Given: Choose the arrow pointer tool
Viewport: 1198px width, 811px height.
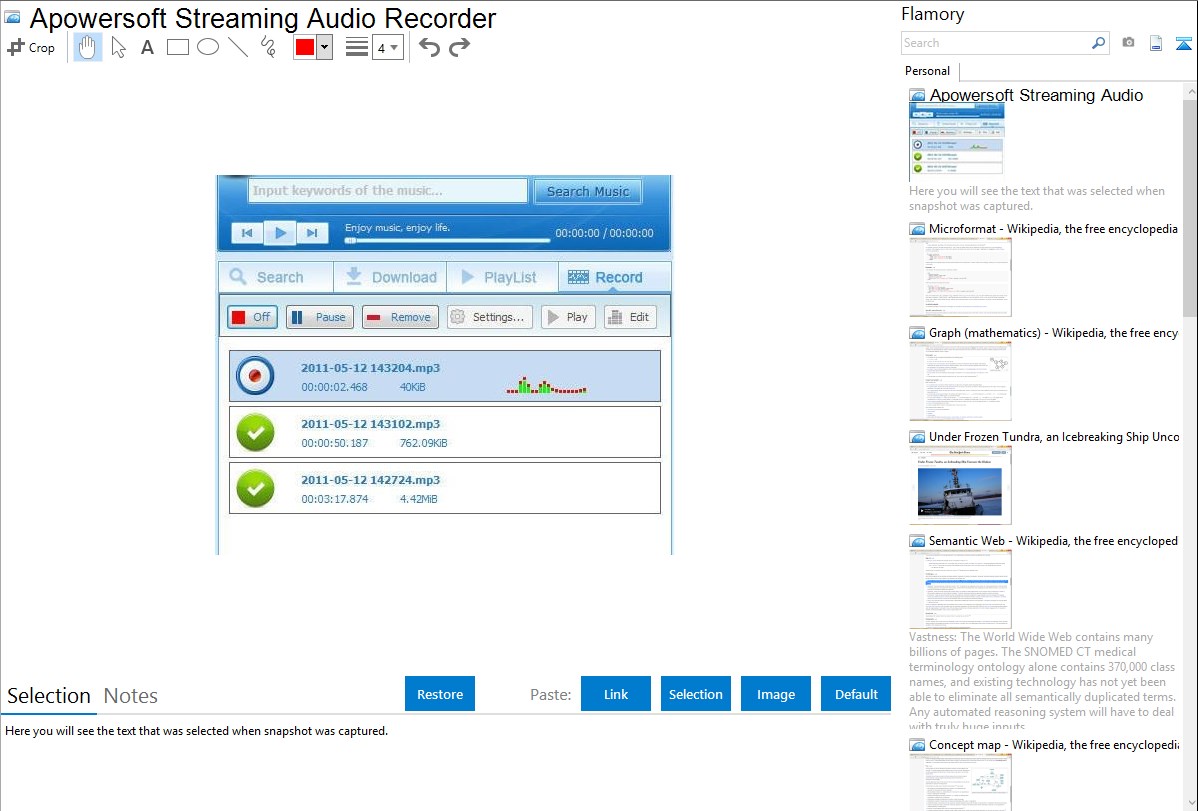Looking at the screenshot, I should [x=118, y=47].
